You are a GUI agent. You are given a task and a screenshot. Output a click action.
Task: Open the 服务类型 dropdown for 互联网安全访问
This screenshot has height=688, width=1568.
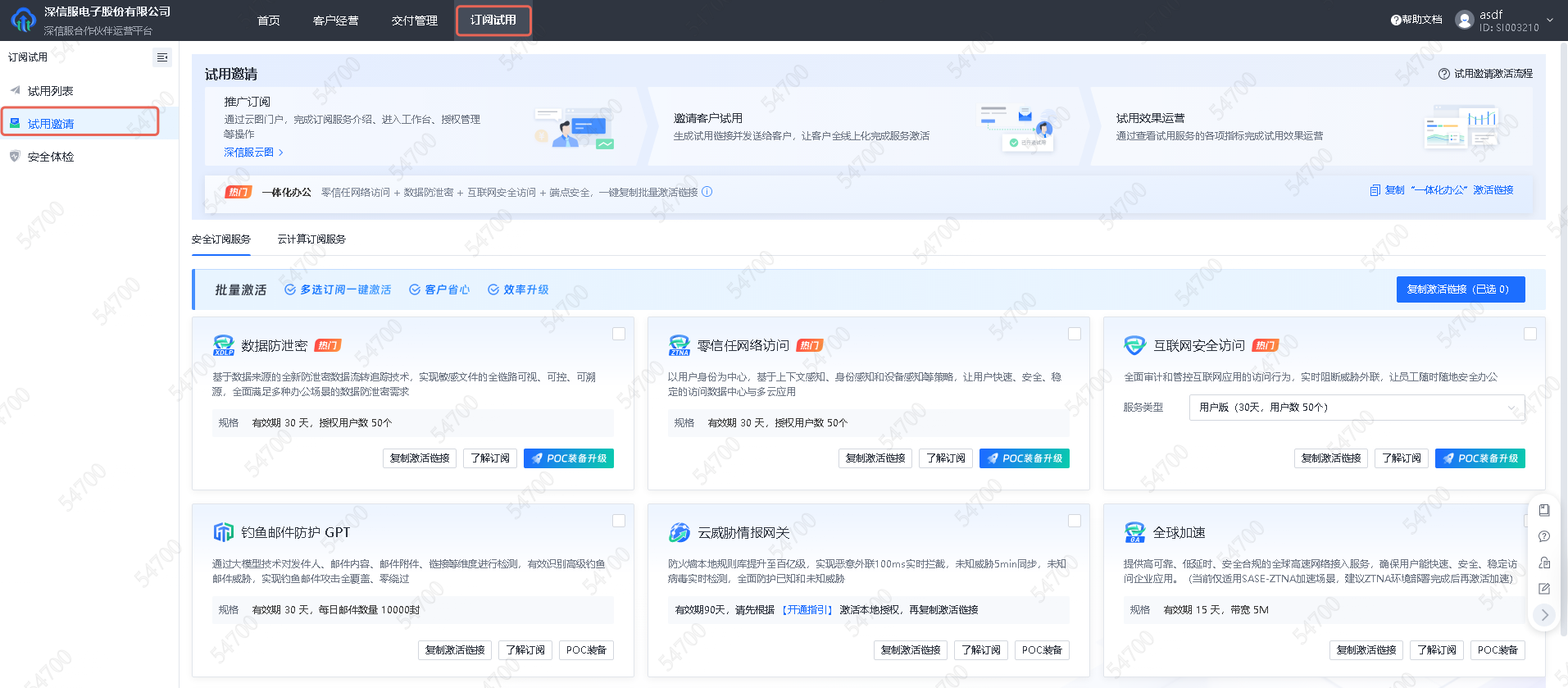[1357, 408]
